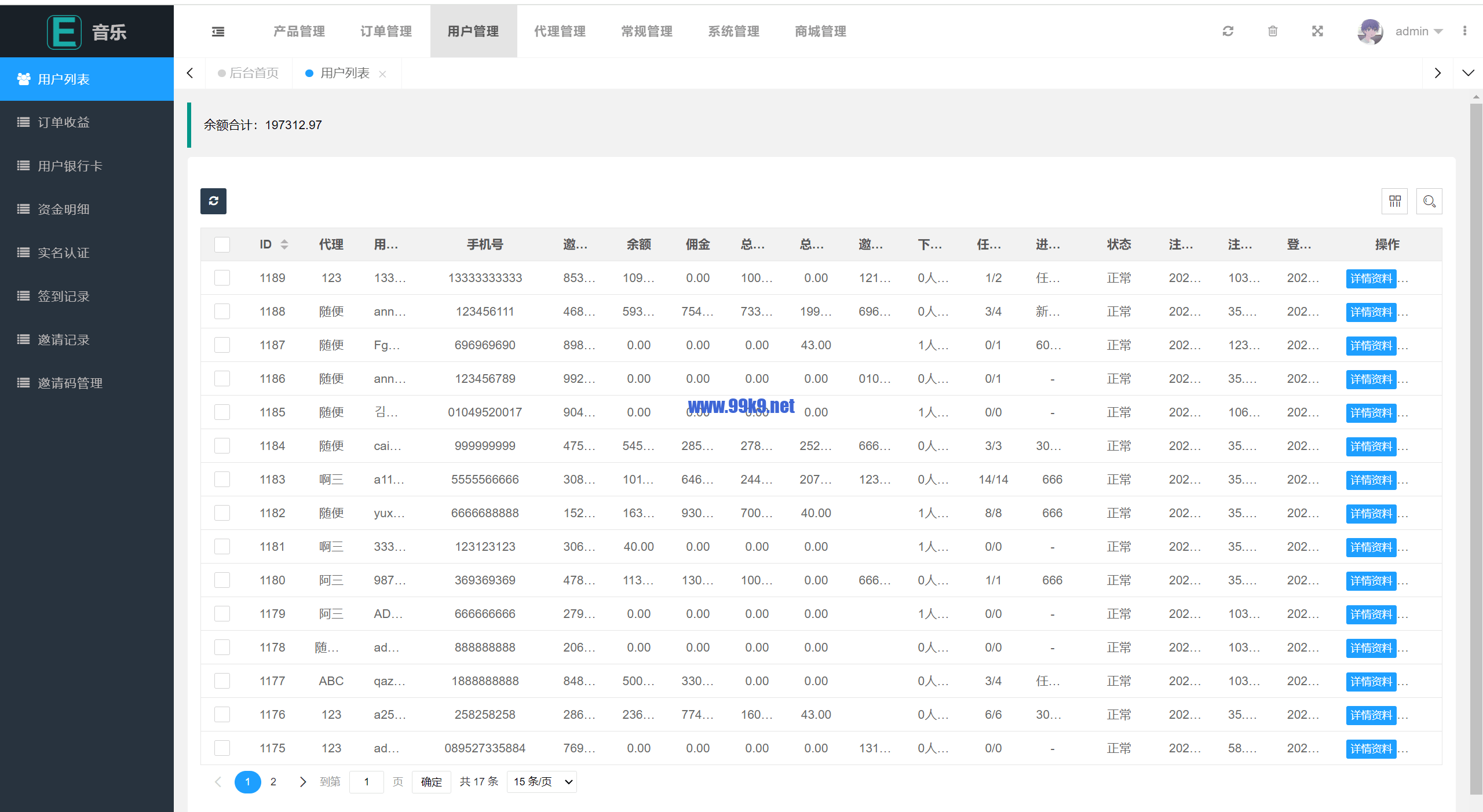Go to the next page arrow in pagination
The height and width of the screenshot is (812, 1483).
click(302, 782)
